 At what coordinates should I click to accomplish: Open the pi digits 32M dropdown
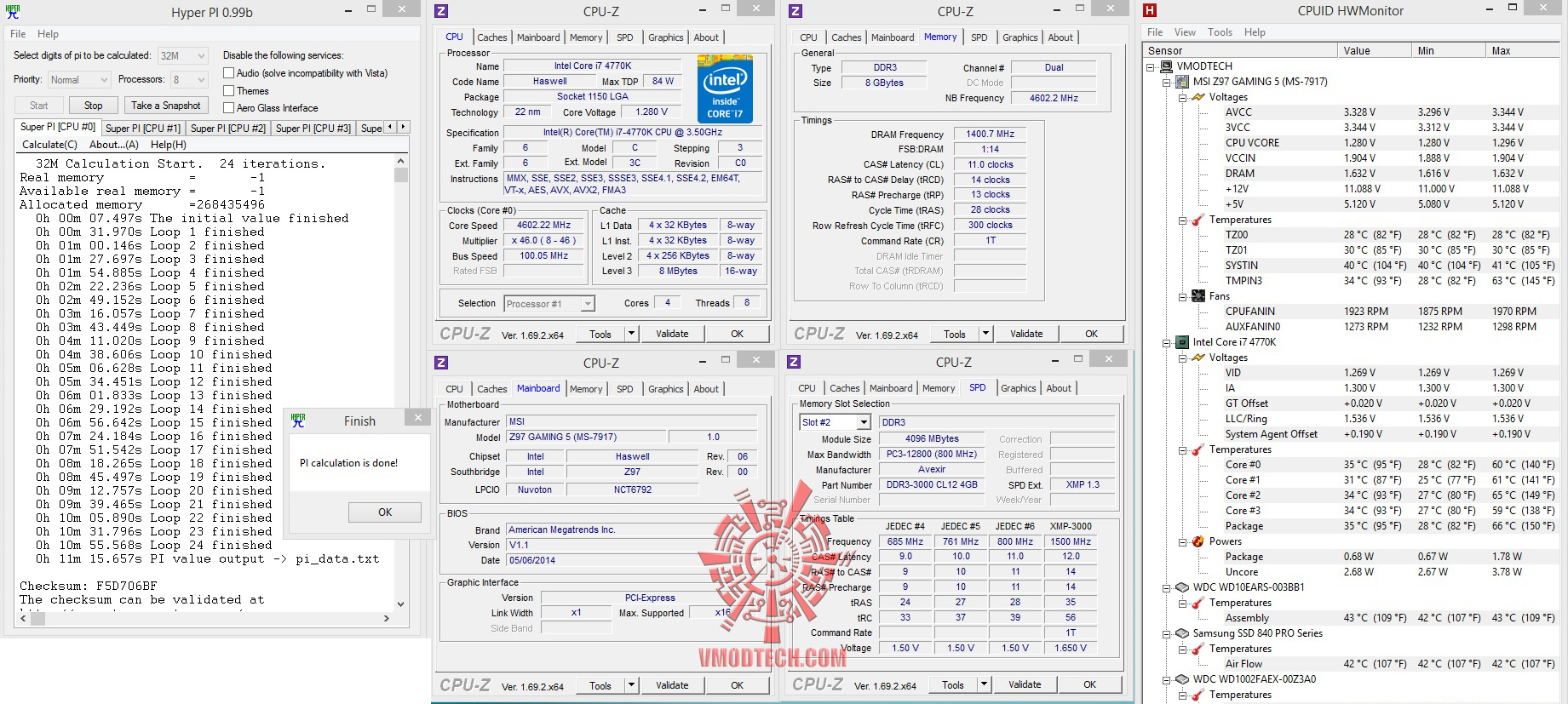(183, 55)
